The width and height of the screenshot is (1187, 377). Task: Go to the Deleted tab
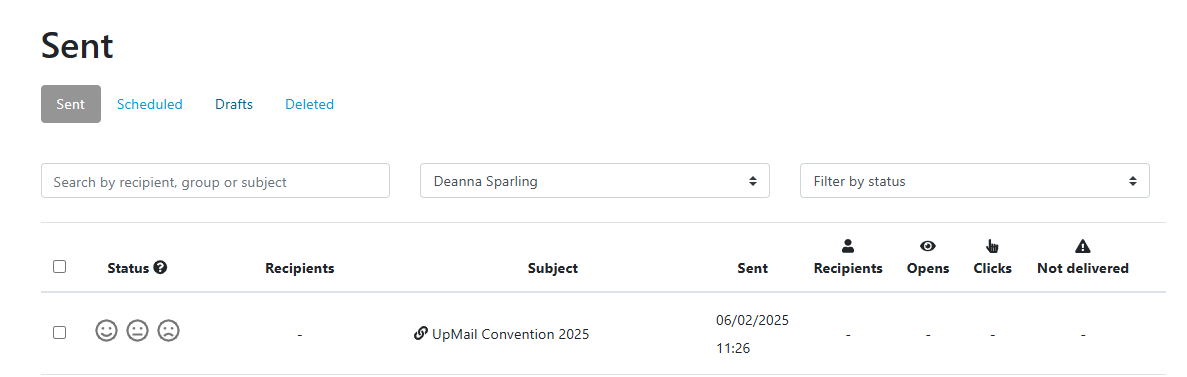tap(310, 104)
